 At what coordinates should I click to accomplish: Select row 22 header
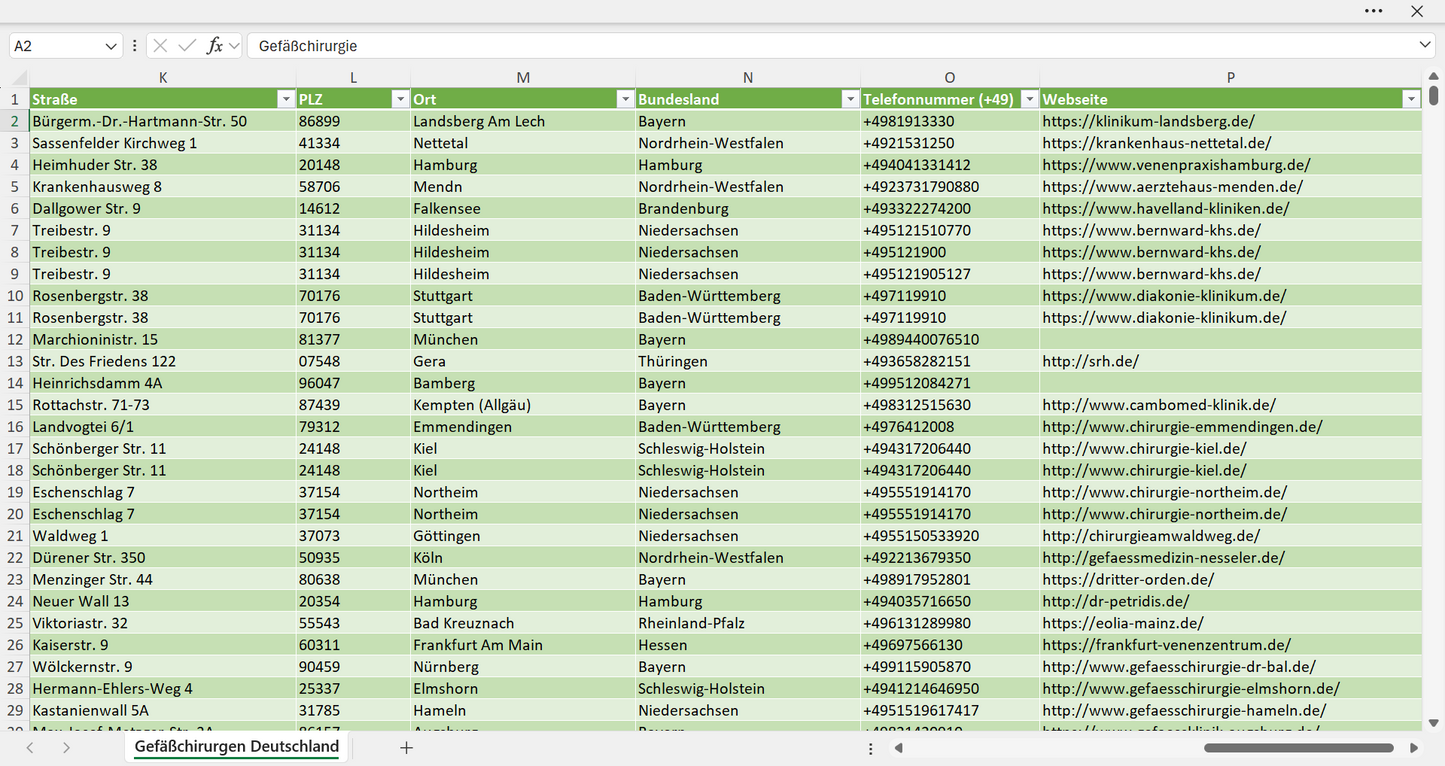click(15, 557)
